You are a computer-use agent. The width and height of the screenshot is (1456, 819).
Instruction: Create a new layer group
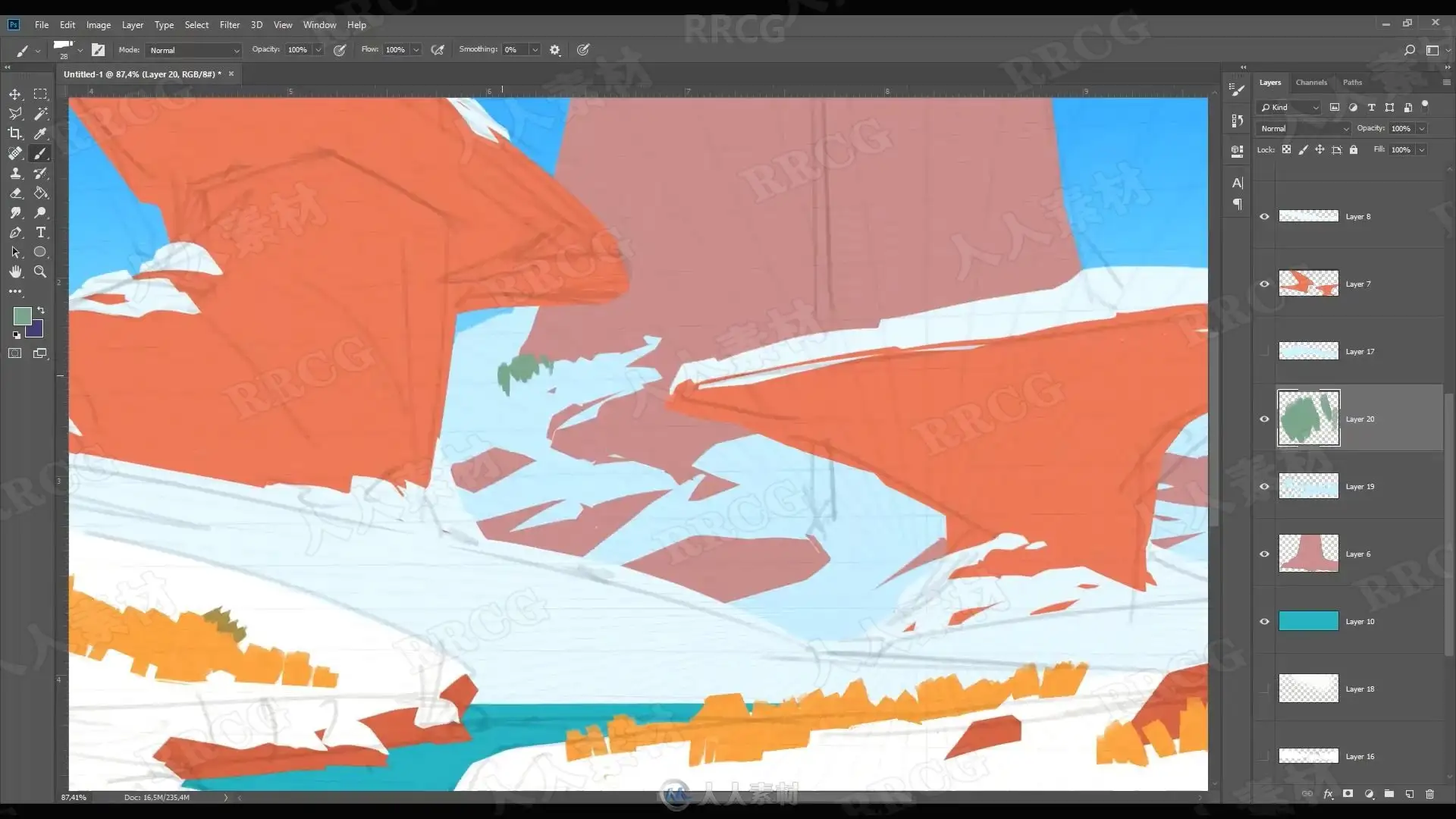[x=1389, y=794]
